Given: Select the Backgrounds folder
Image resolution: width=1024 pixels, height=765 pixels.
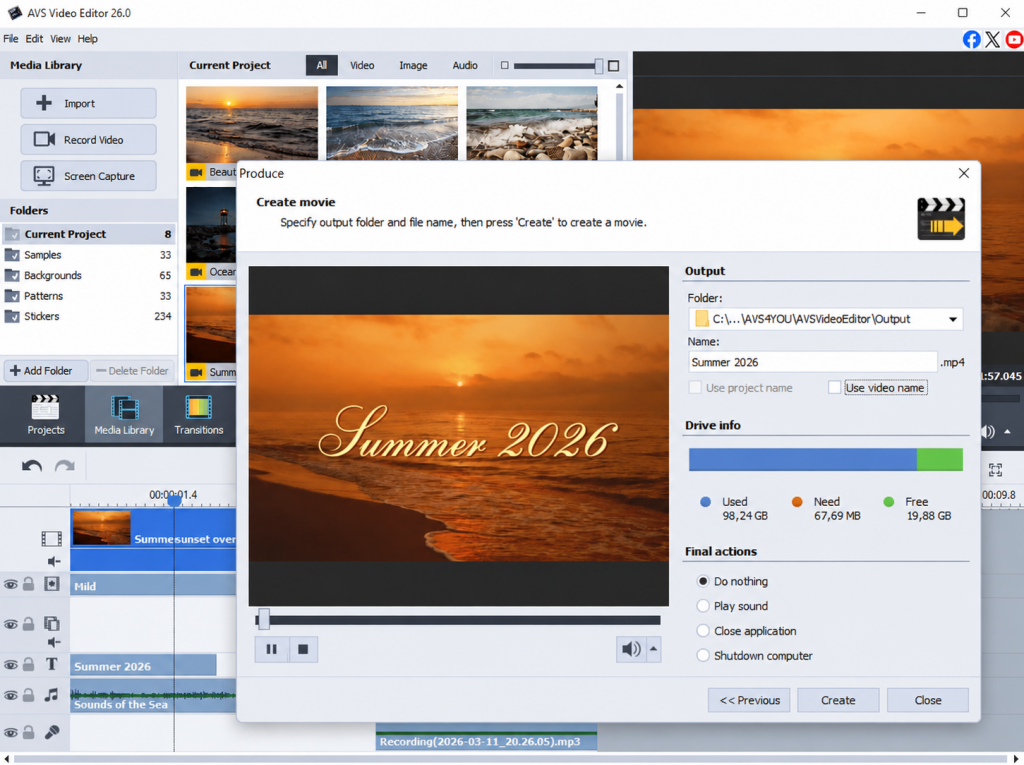Looking at the screenshot, I should (x=88, y=275).
